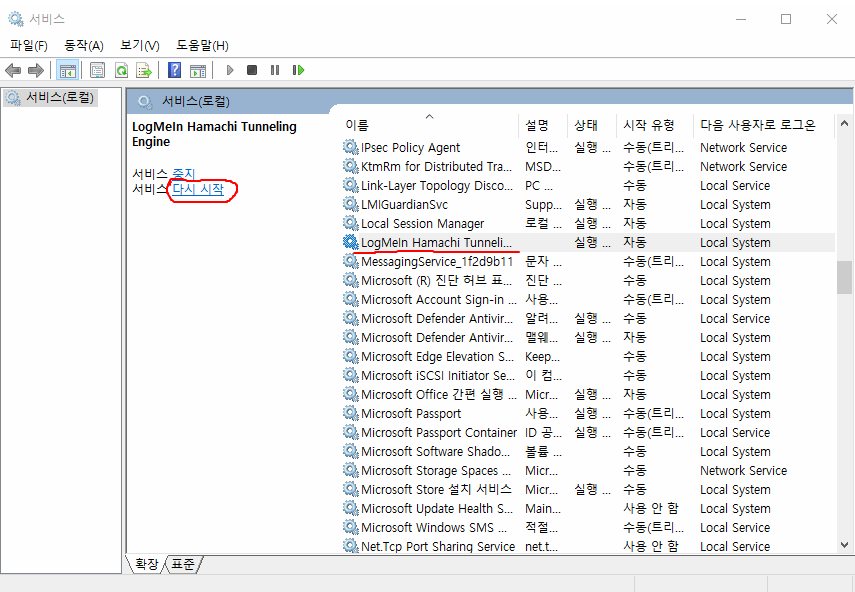Open the 보기(V) menu
Viewport: 855px width, 592px height.
click(140, 45)
